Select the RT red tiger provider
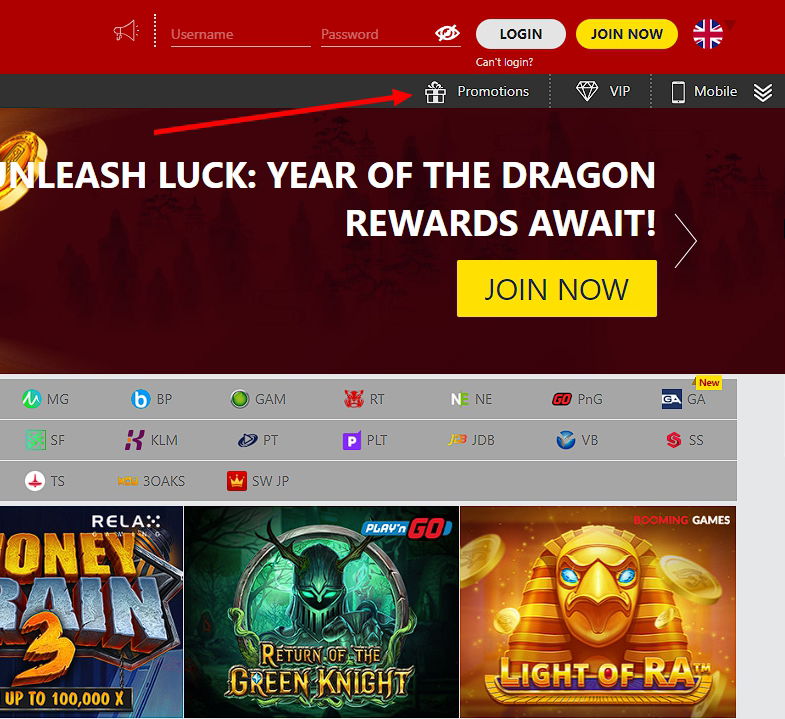The image size is (785, 719). pyautogui.click(x=364, y=399)
